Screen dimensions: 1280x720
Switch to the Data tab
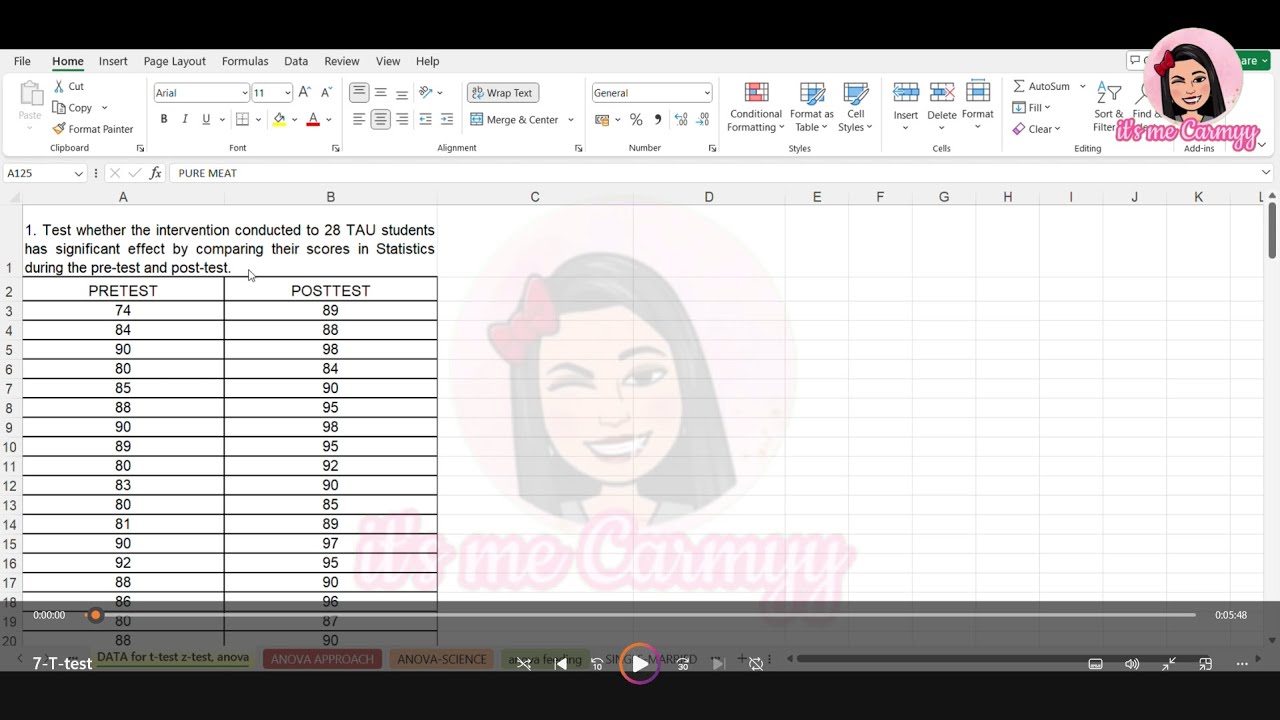[296, 61]
